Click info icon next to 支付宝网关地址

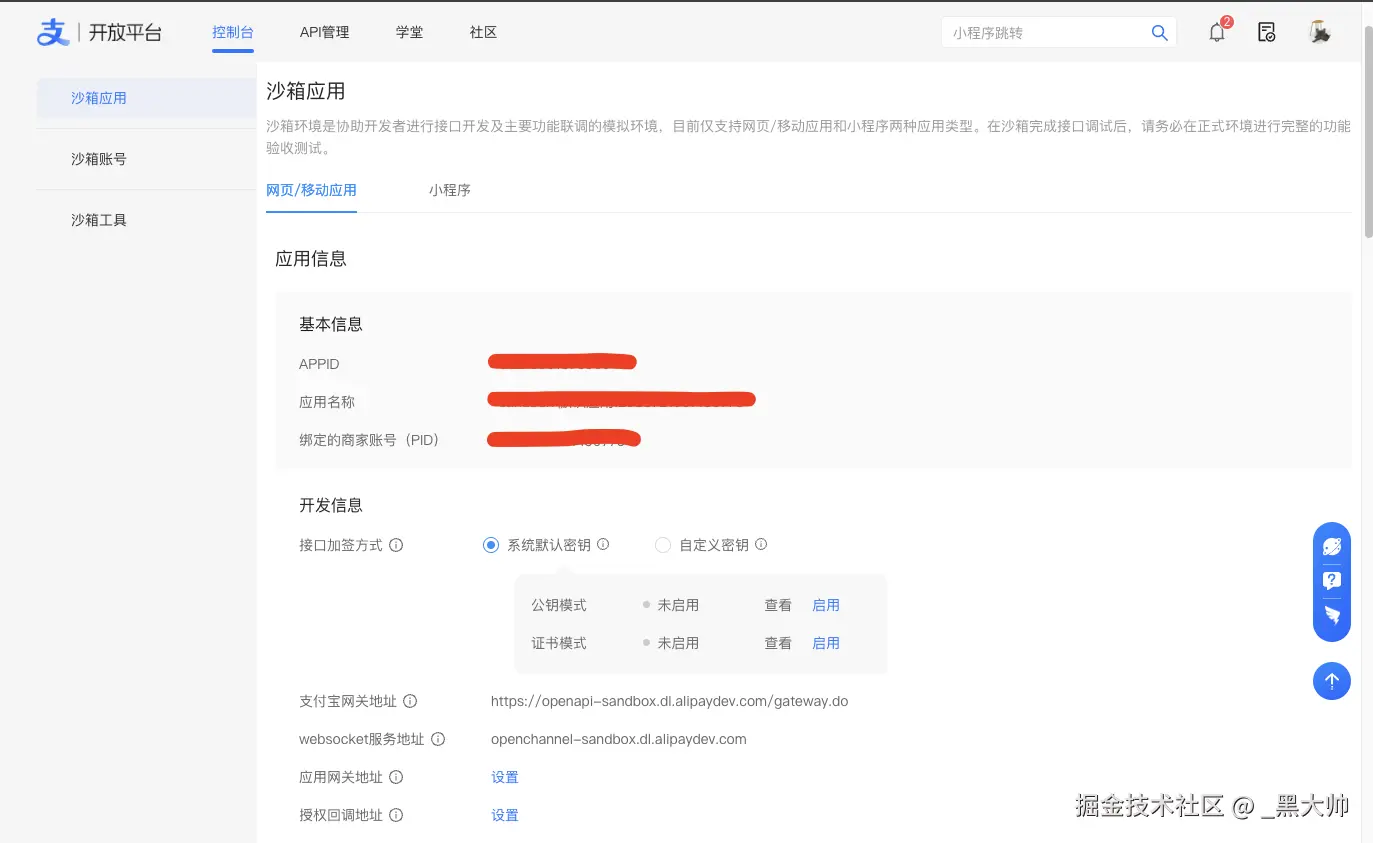pos(410,701)
